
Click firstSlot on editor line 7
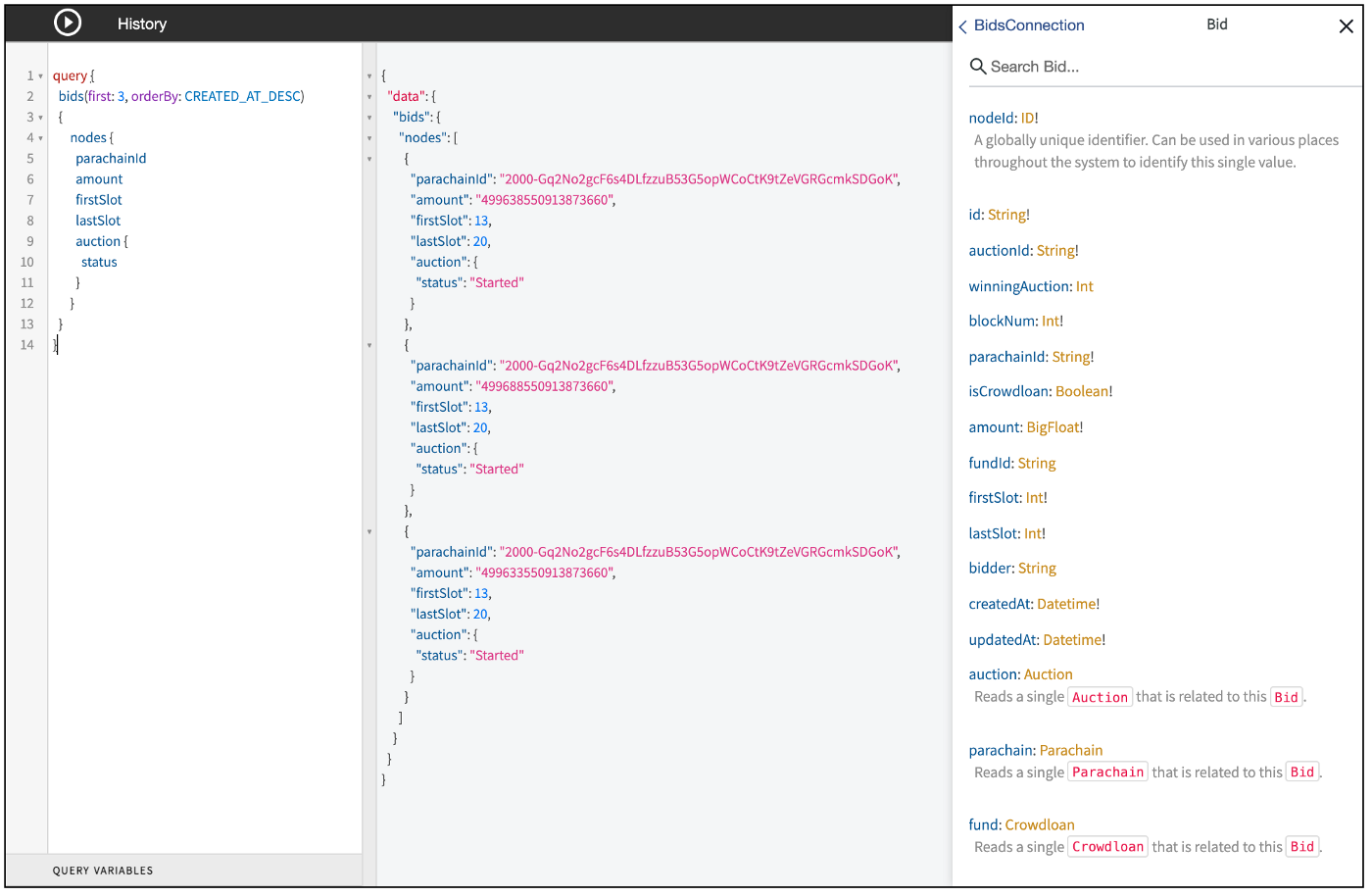click(99, 199)
